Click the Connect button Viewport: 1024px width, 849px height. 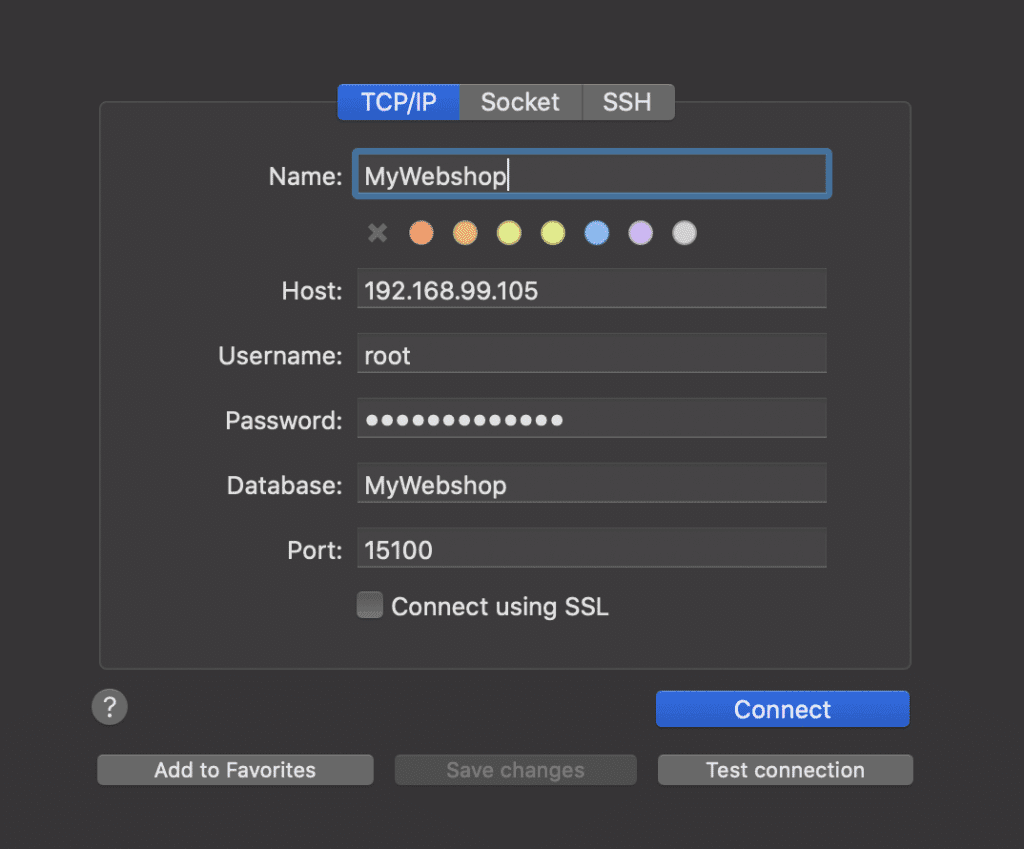click(x=782, y=709)
